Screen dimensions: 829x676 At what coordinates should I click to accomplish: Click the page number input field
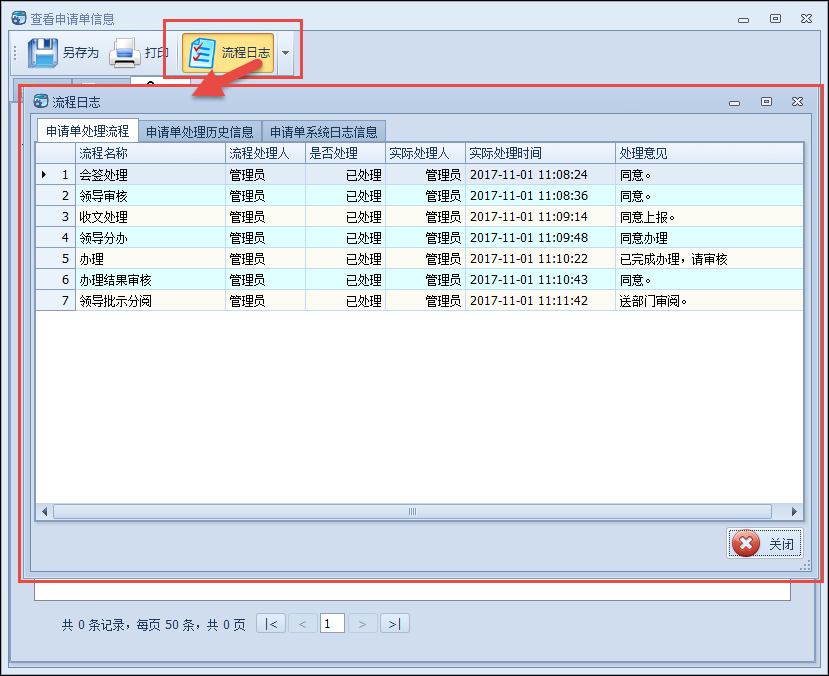pos(333,624)
